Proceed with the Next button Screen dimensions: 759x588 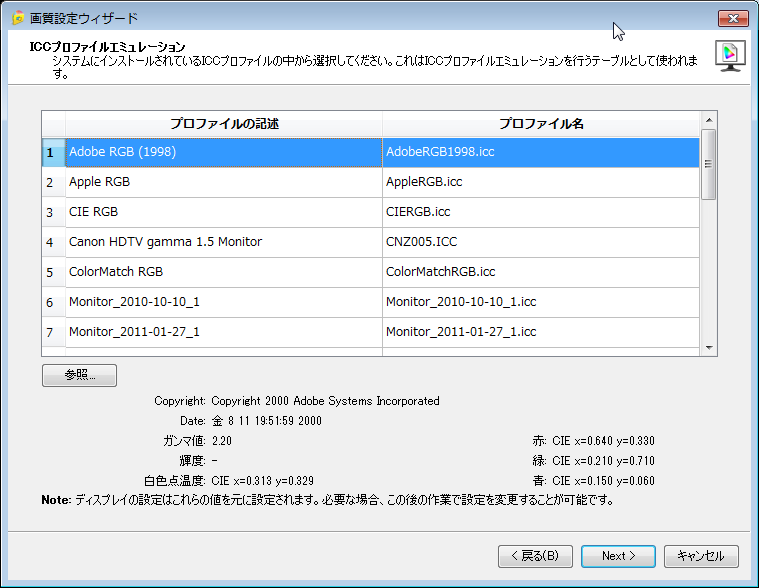tap(619, 556)
